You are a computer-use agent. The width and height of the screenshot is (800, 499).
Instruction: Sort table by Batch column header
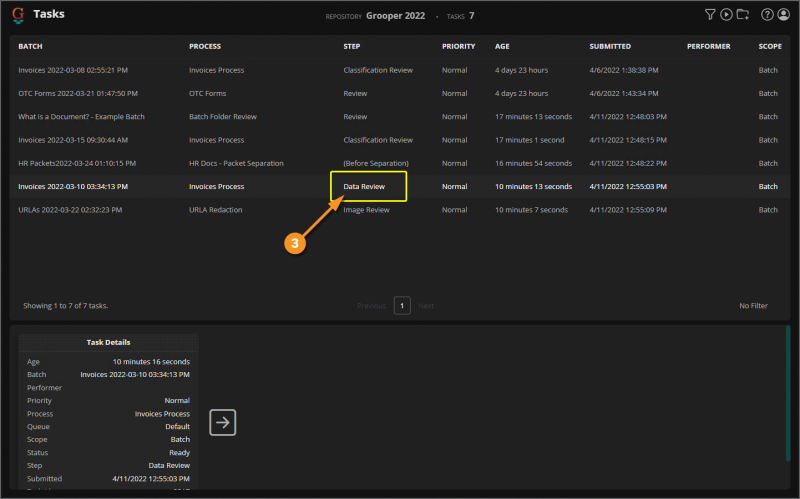(30, 46)
